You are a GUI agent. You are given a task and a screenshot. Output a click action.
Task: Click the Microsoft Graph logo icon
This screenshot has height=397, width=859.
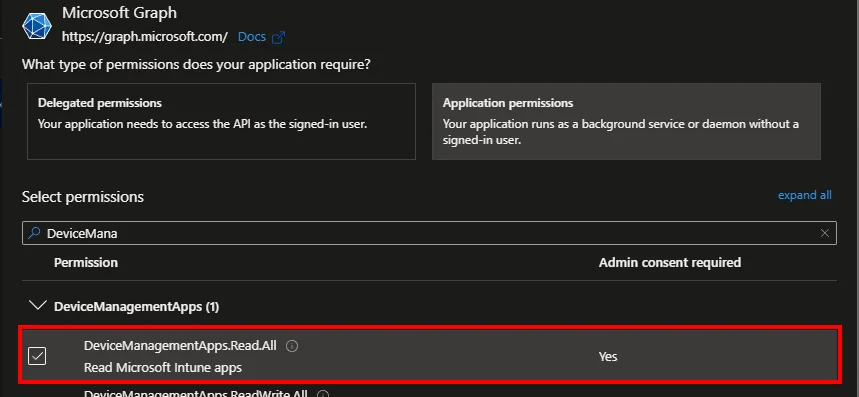point(37,26)
